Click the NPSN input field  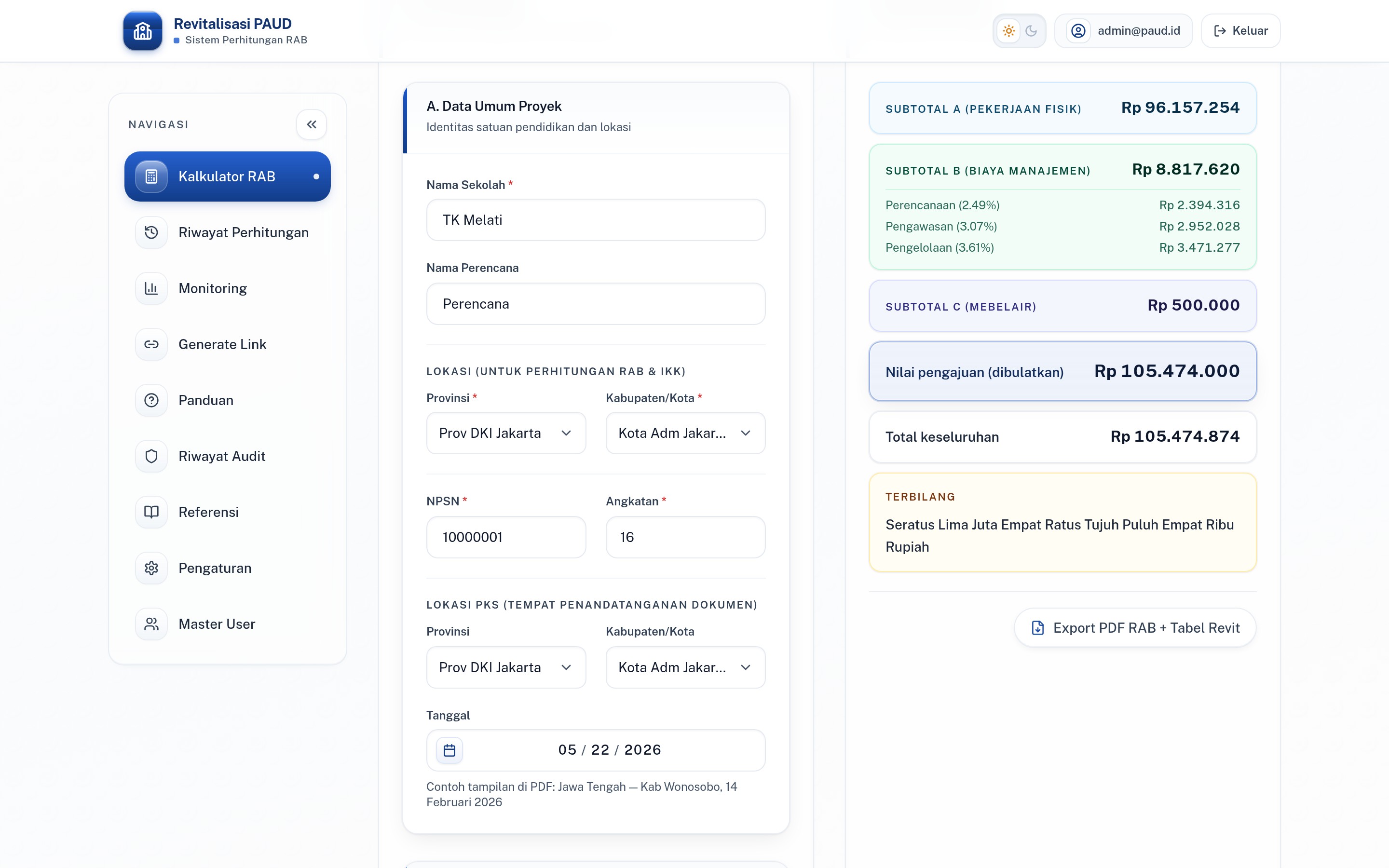tap(506, 537)
